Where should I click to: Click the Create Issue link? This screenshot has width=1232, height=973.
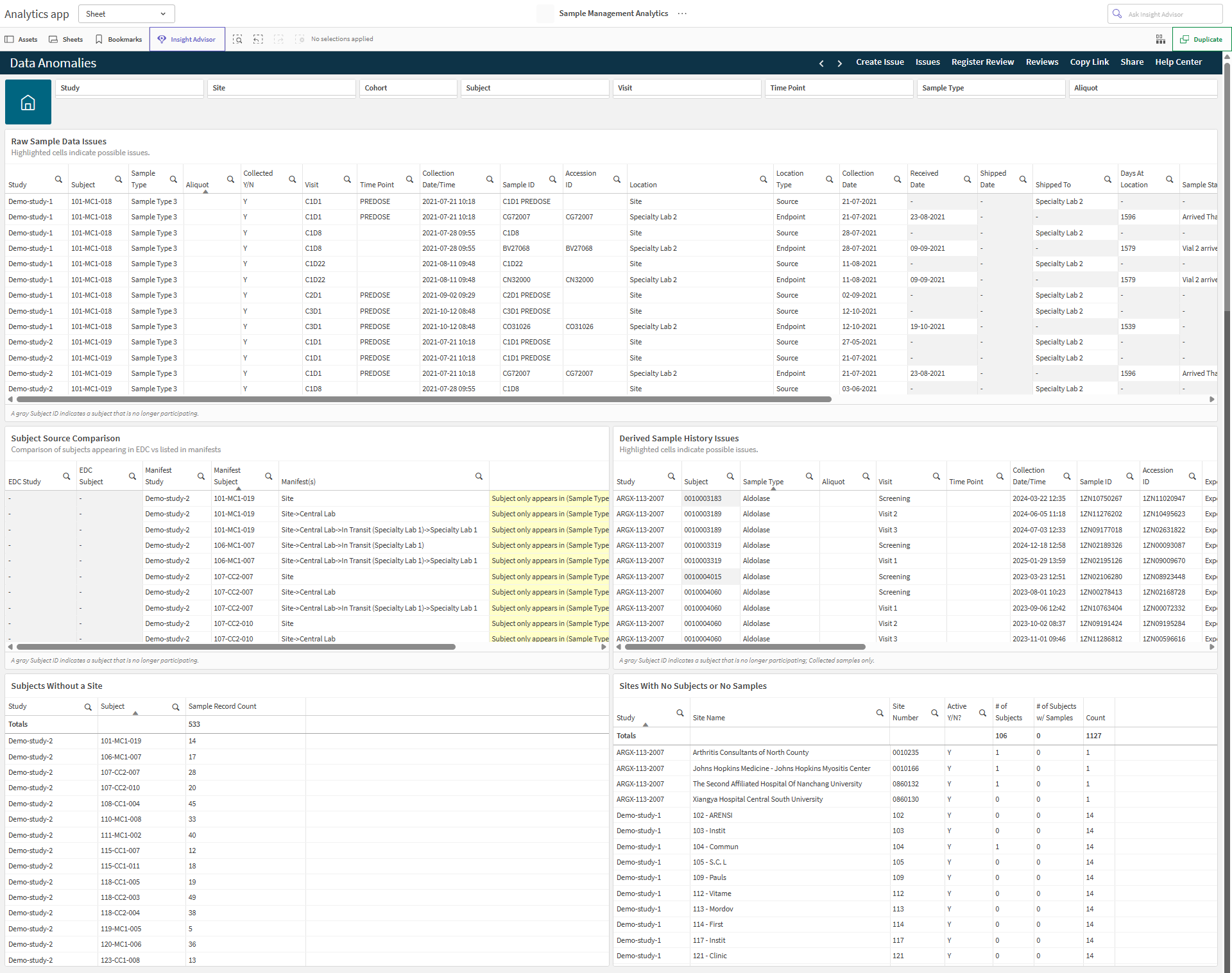880,62
